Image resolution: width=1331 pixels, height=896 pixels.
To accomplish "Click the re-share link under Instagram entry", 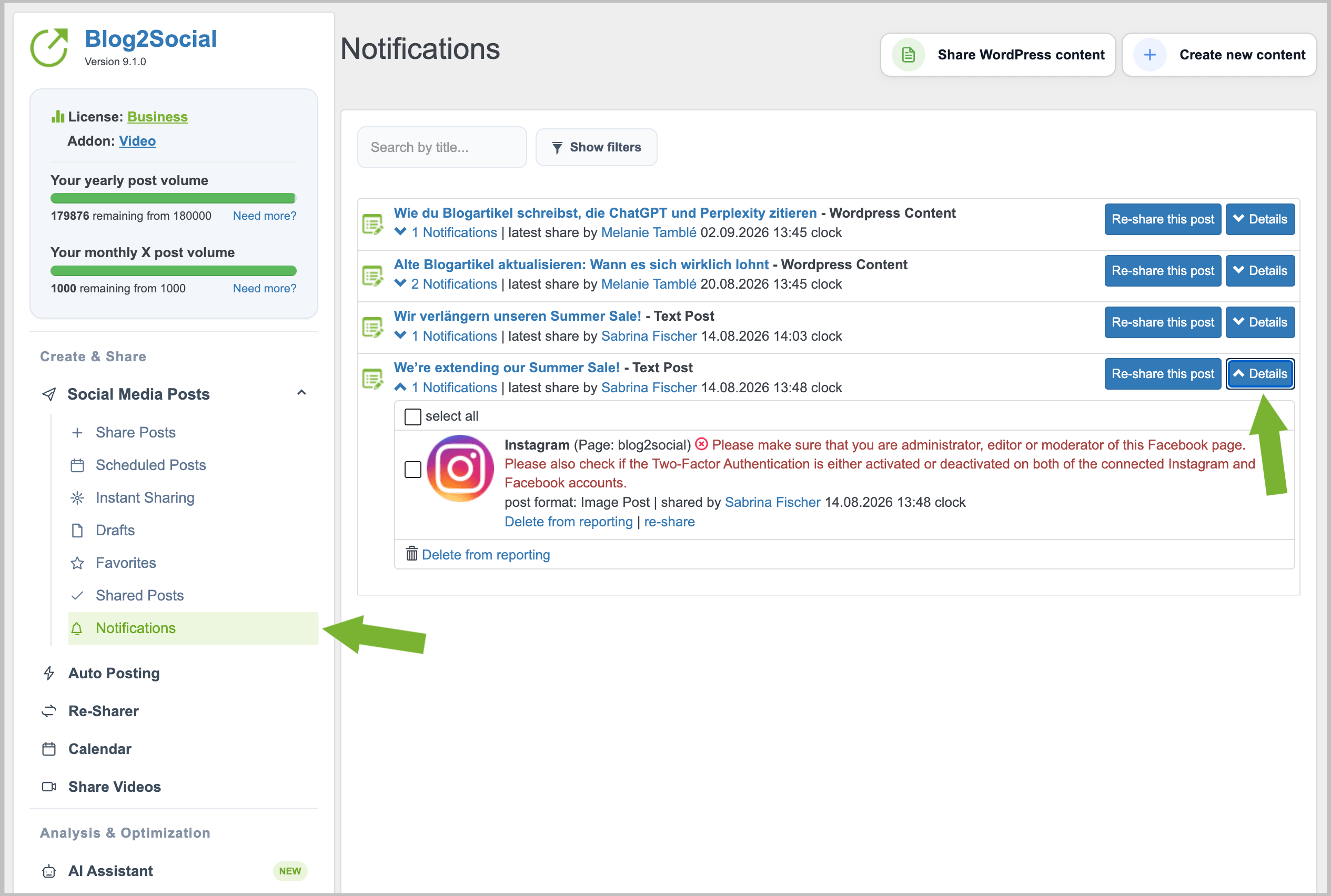I will pyautogui.click(x=669, y=522).
